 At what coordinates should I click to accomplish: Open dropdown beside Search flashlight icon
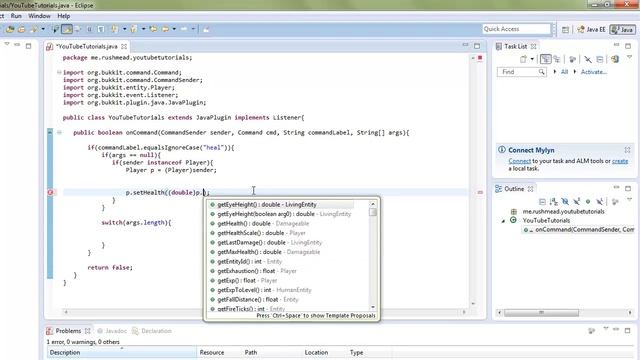point(43,29)
